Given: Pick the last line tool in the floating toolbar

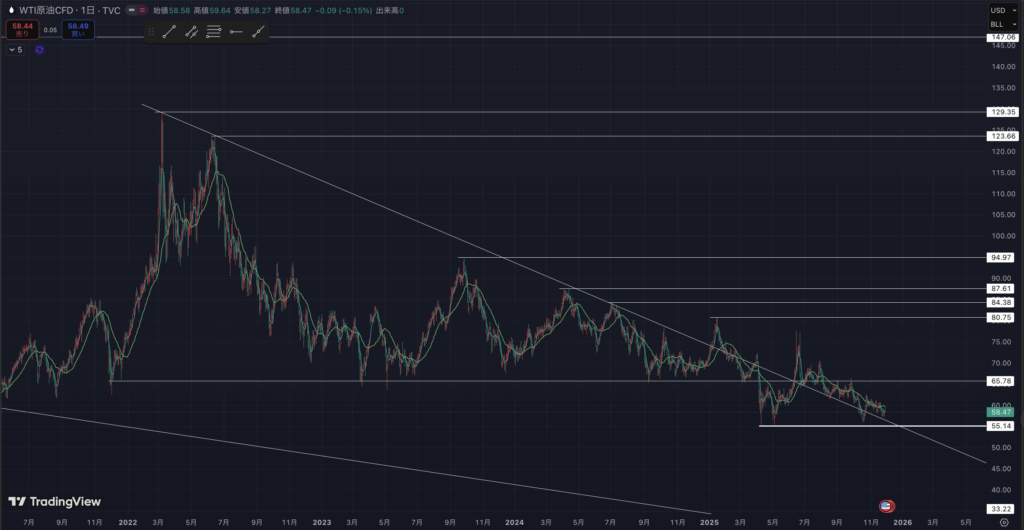Looking at the screenshot, I should 259,32.
